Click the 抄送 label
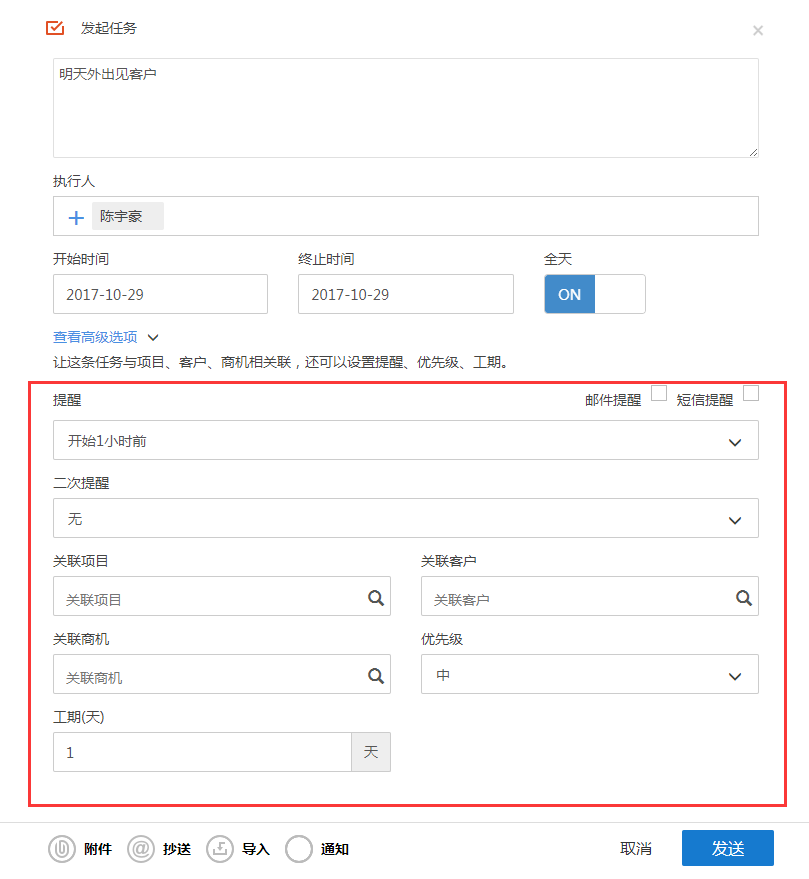 (177, 849)
